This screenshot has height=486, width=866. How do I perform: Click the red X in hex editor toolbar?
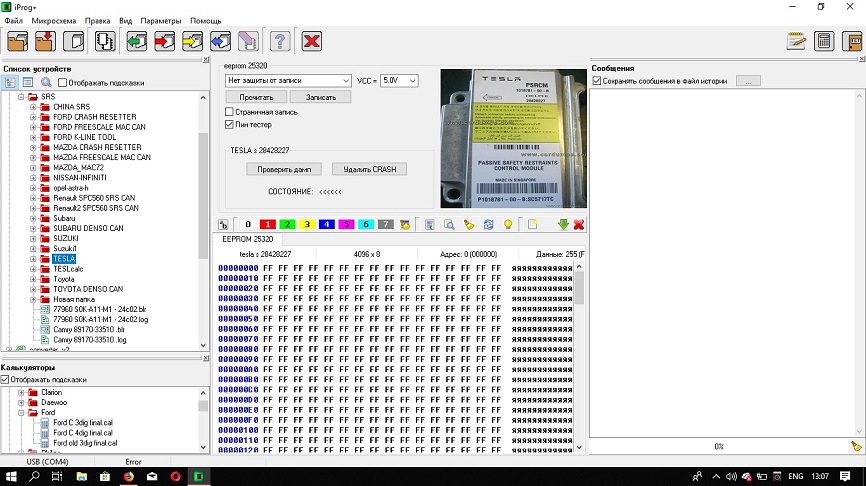tap(579, 224)
